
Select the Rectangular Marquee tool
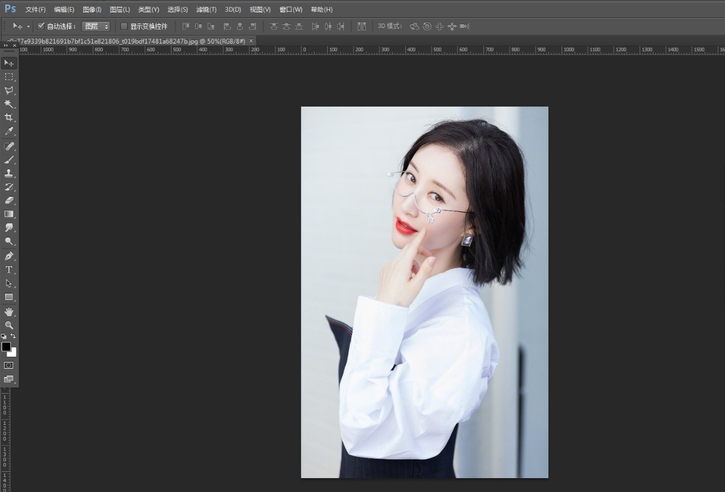[9, 76]
